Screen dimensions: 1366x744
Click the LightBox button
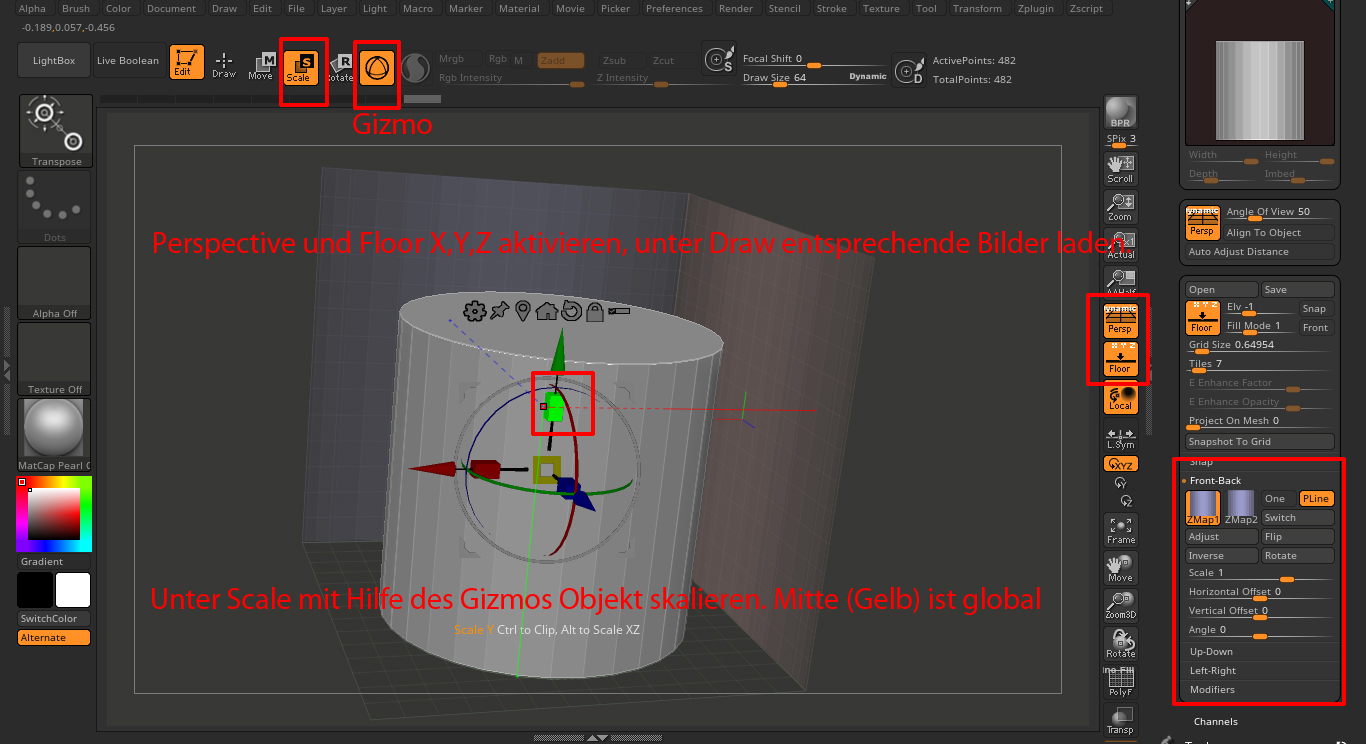click(x=54, y=61)
